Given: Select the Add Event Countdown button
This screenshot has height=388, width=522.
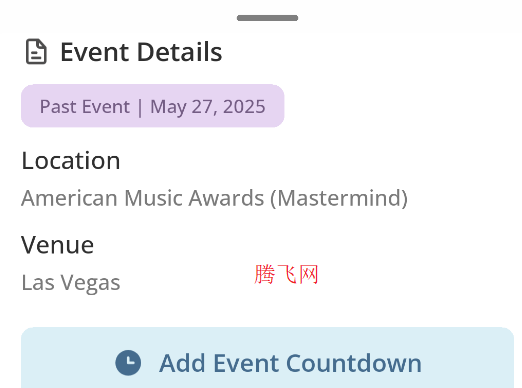Looking at the screenshot, I should (x=267, y=358).
